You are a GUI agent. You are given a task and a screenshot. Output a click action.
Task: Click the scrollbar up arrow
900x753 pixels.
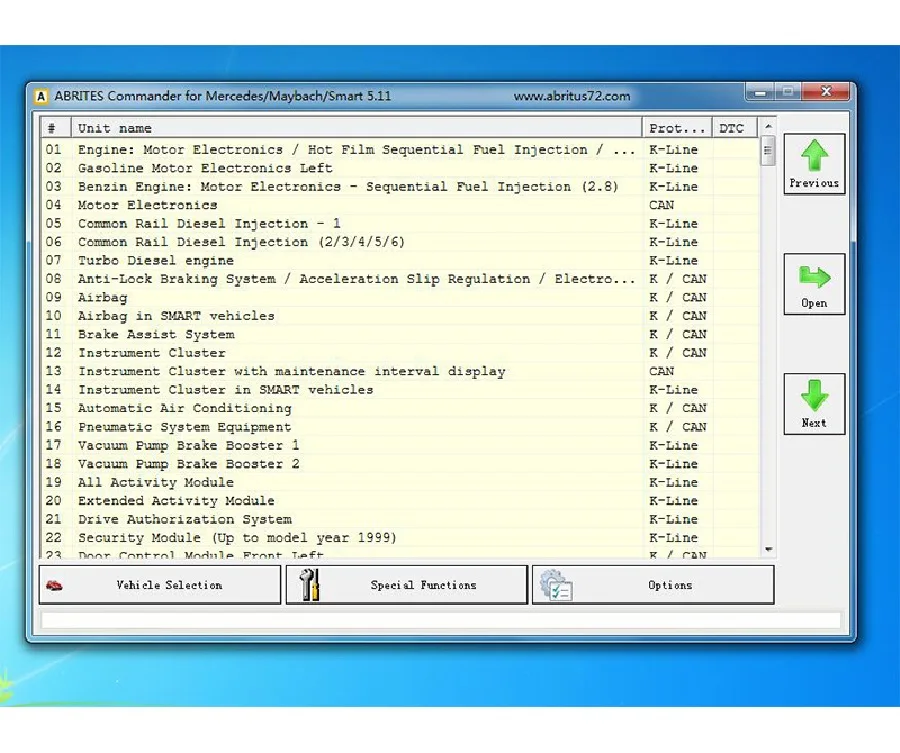pos(768,126)
